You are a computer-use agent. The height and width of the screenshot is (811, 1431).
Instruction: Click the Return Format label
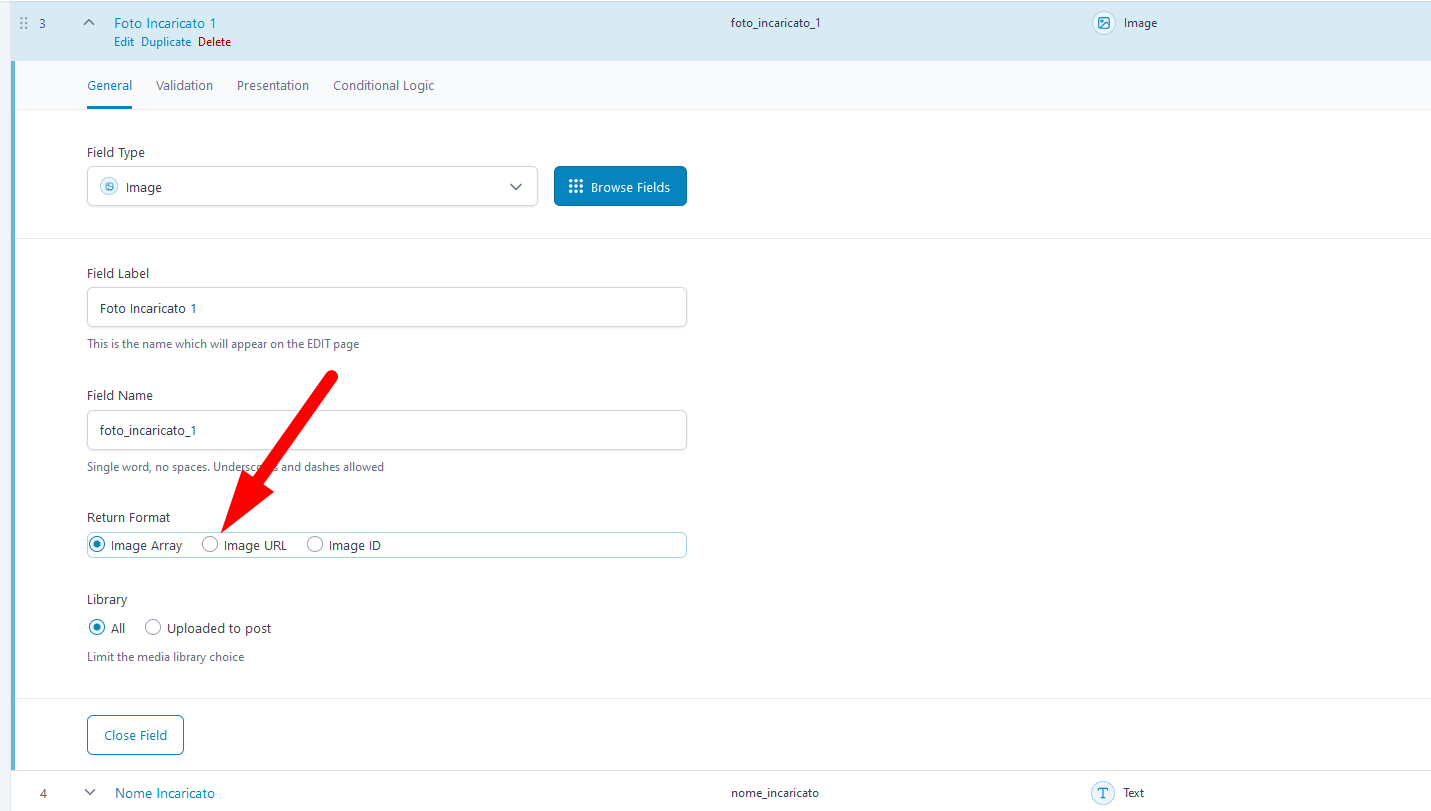click(129, 517)
